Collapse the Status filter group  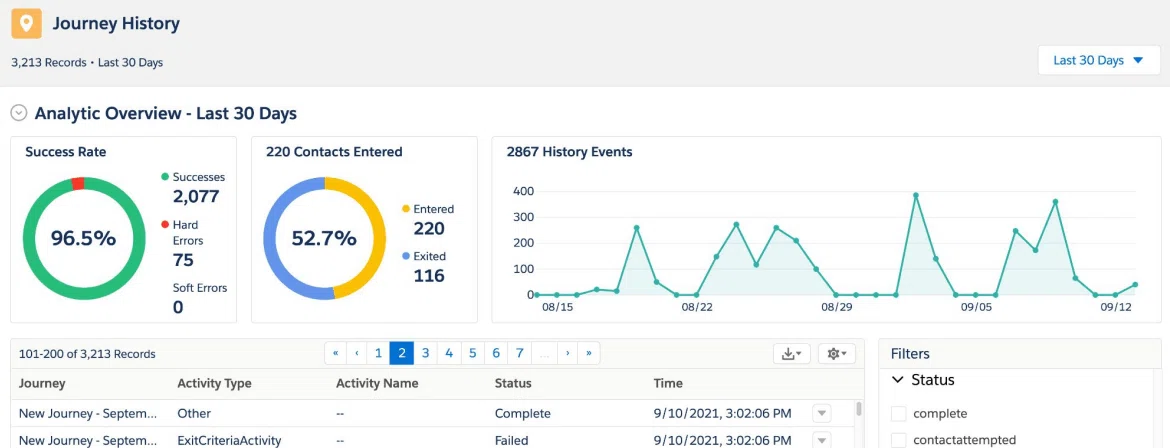[x=898, y=380]
